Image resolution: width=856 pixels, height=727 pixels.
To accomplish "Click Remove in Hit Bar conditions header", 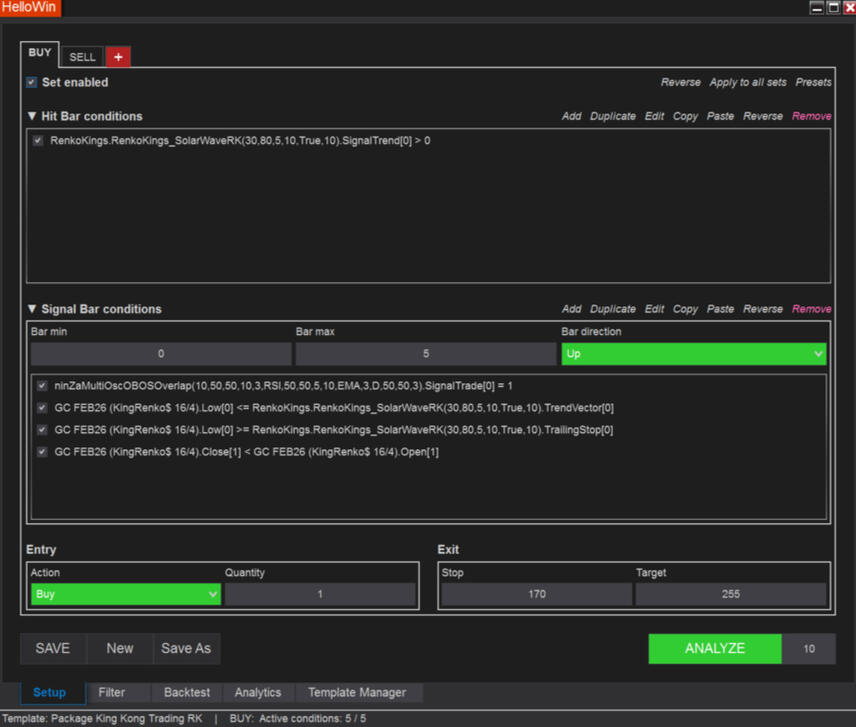I will click(811, 116).
